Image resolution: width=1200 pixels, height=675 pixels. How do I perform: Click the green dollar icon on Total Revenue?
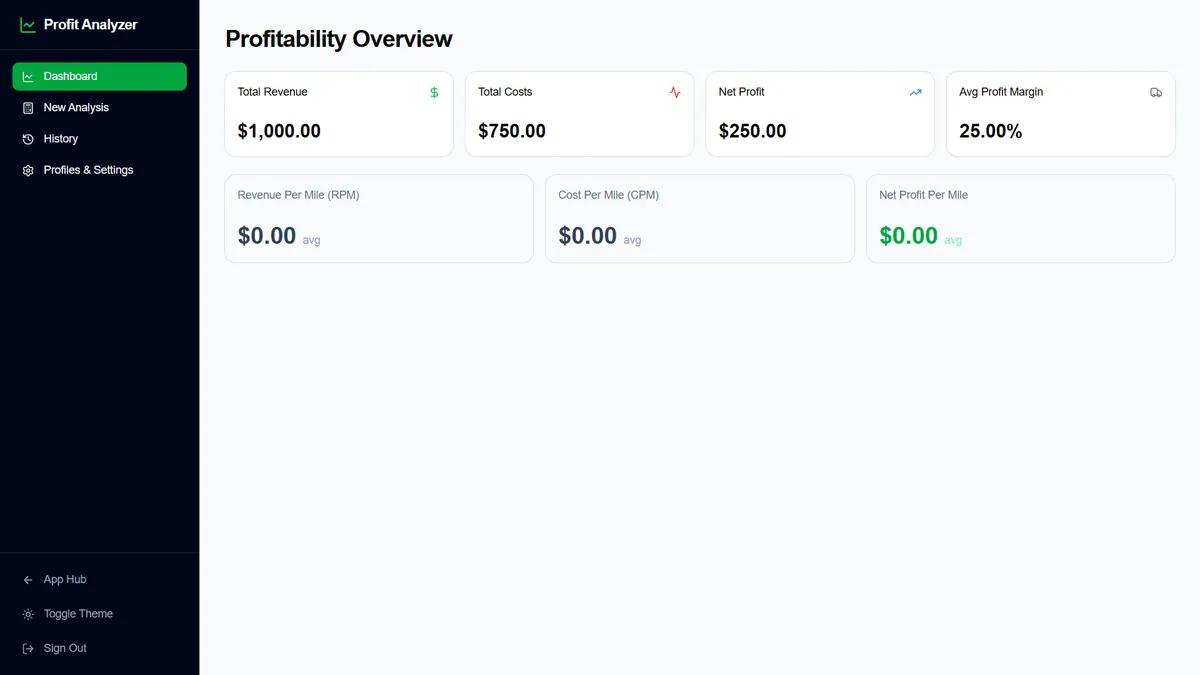434,92
